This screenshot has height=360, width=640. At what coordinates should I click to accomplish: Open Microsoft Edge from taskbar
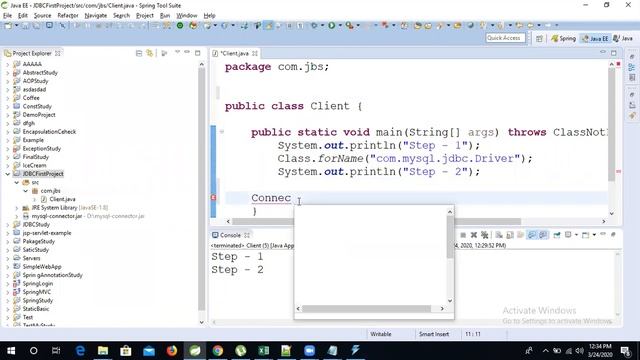[80, 351]
